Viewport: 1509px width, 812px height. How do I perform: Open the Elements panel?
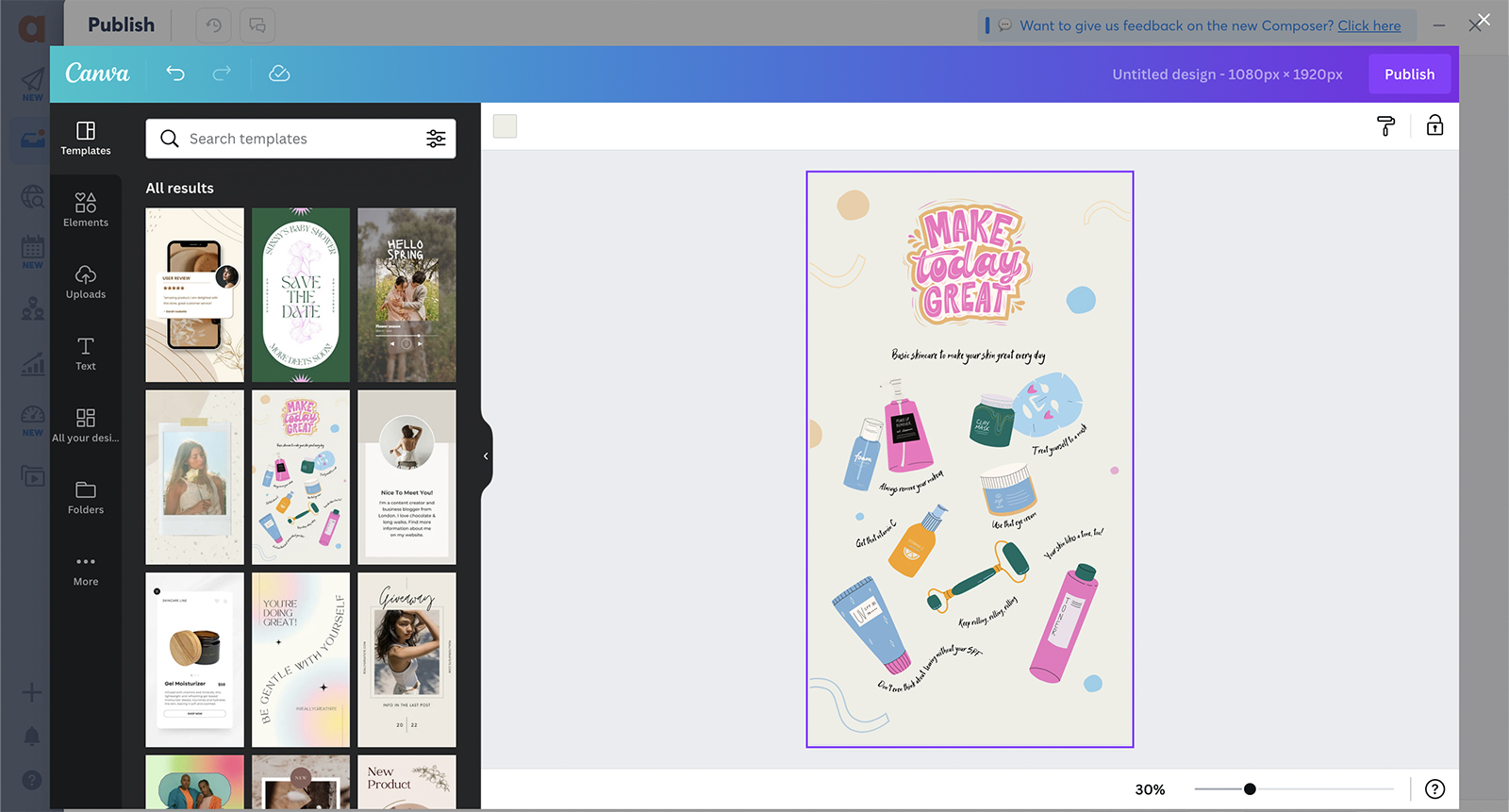tap(86, 210)
